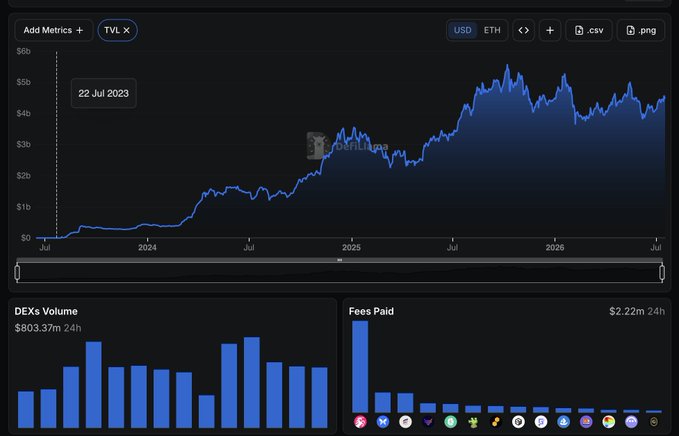Image resolution: width=679 pixels, height=436 pixels.
Task: Click the center grip above the range slider
Action: (x=340, y=260)
